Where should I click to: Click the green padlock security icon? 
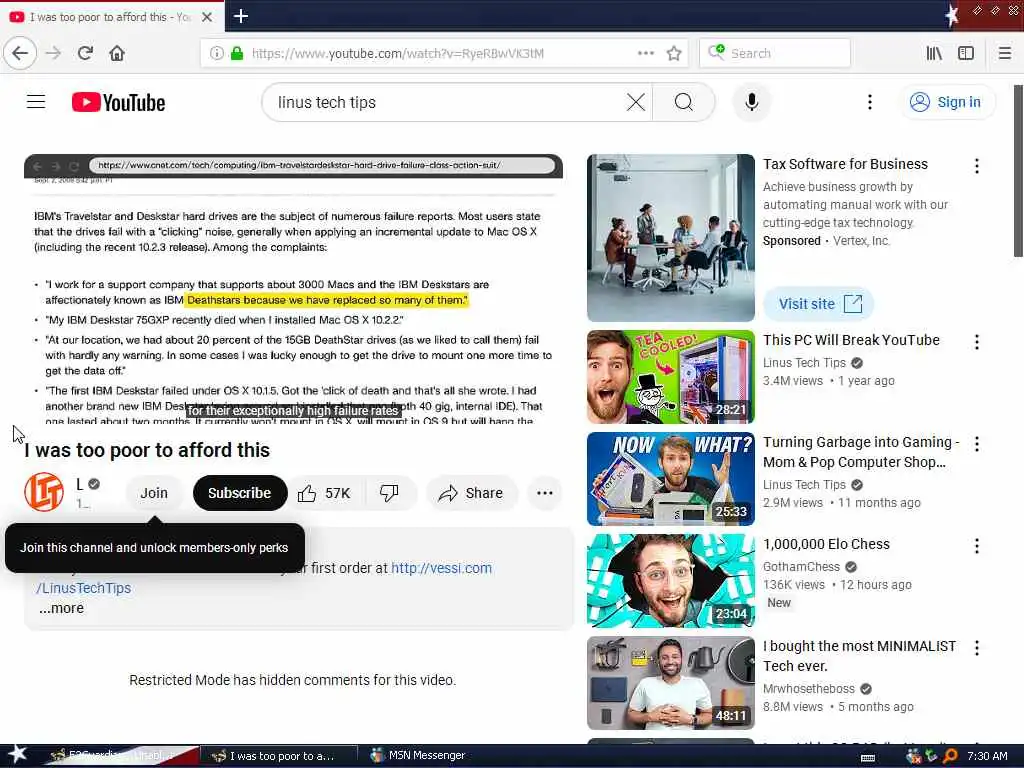point(237,53)
